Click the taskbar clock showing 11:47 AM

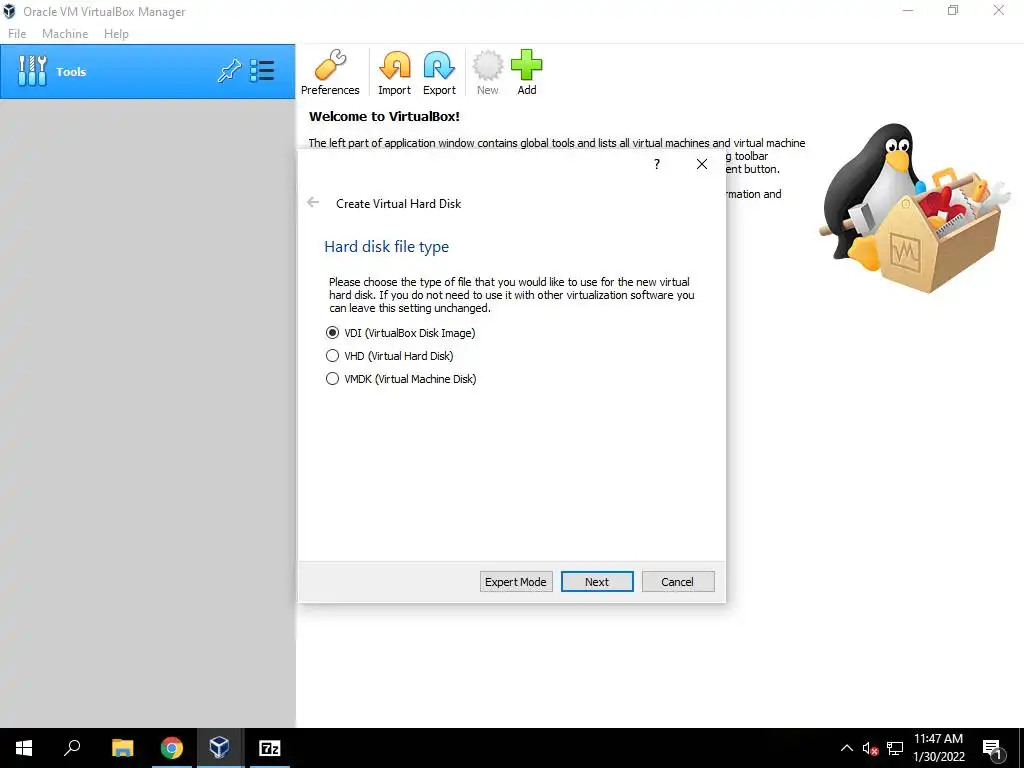(x=938, y=748)
